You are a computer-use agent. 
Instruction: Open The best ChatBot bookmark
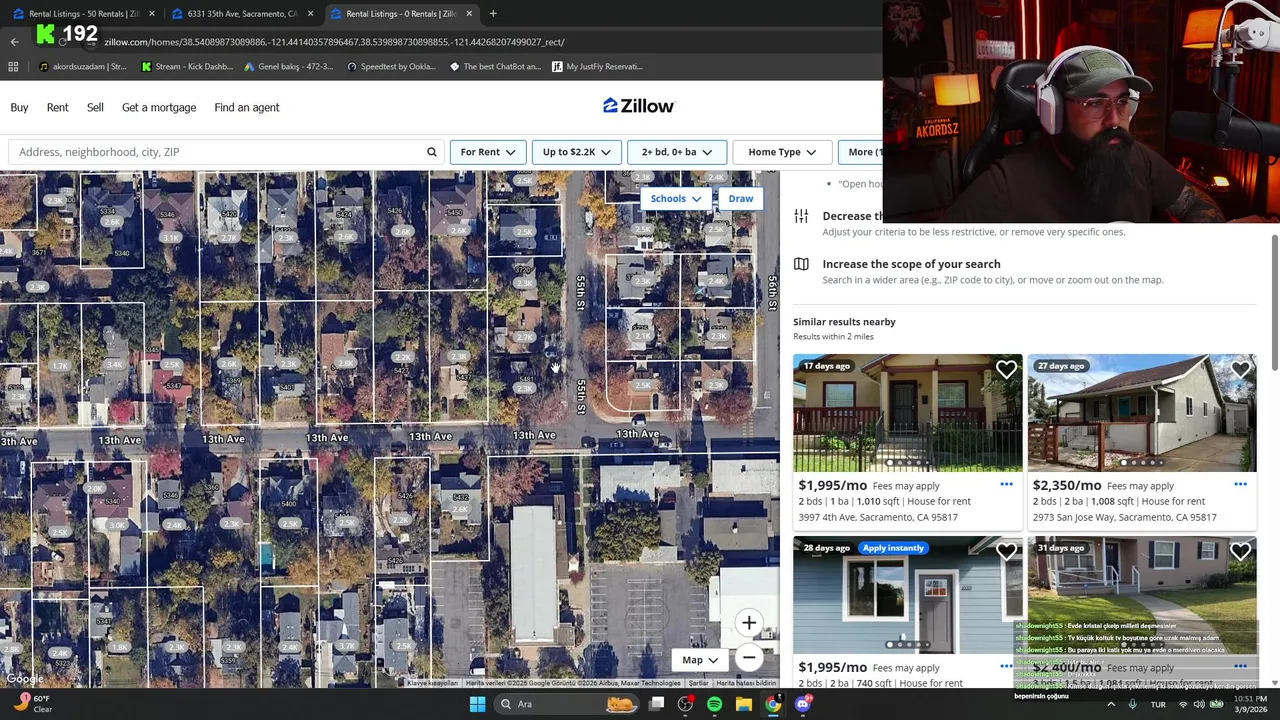pos(494,67)
